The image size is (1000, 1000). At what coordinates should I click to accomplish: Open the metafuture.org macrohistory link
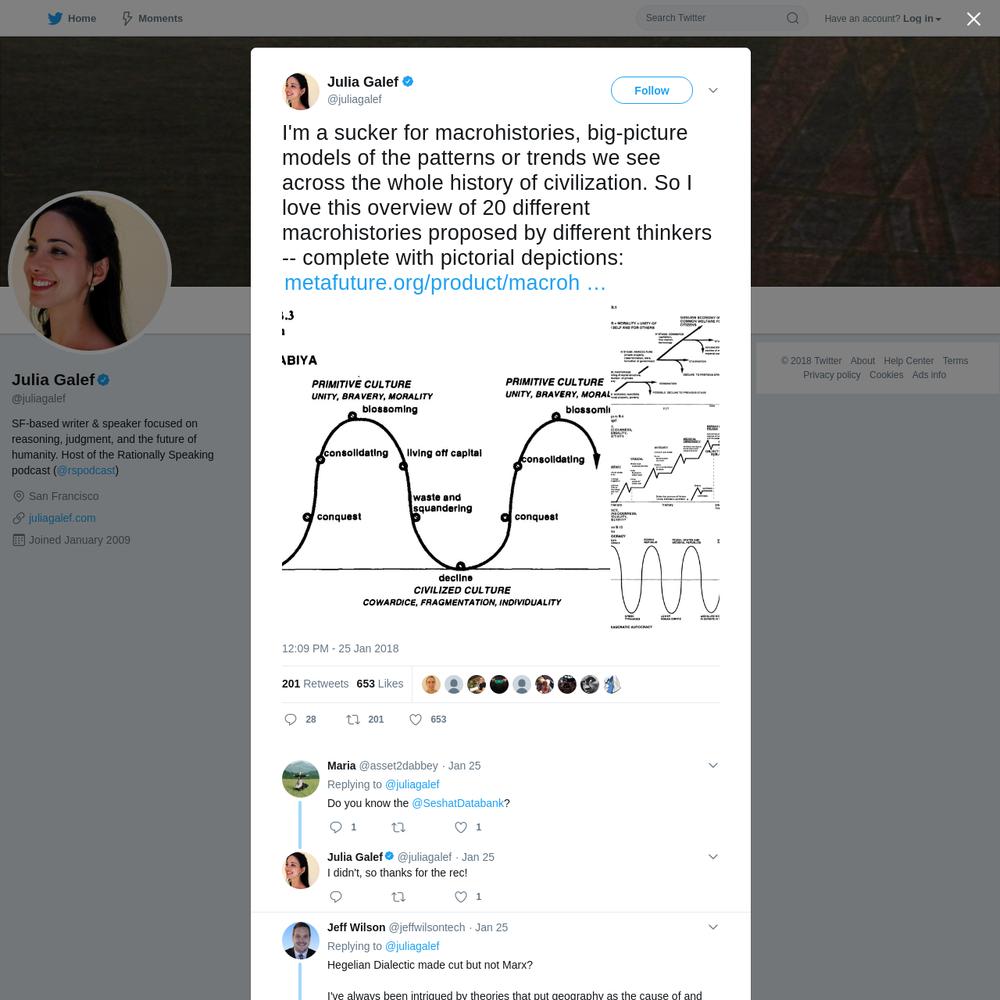click(445, 283)
